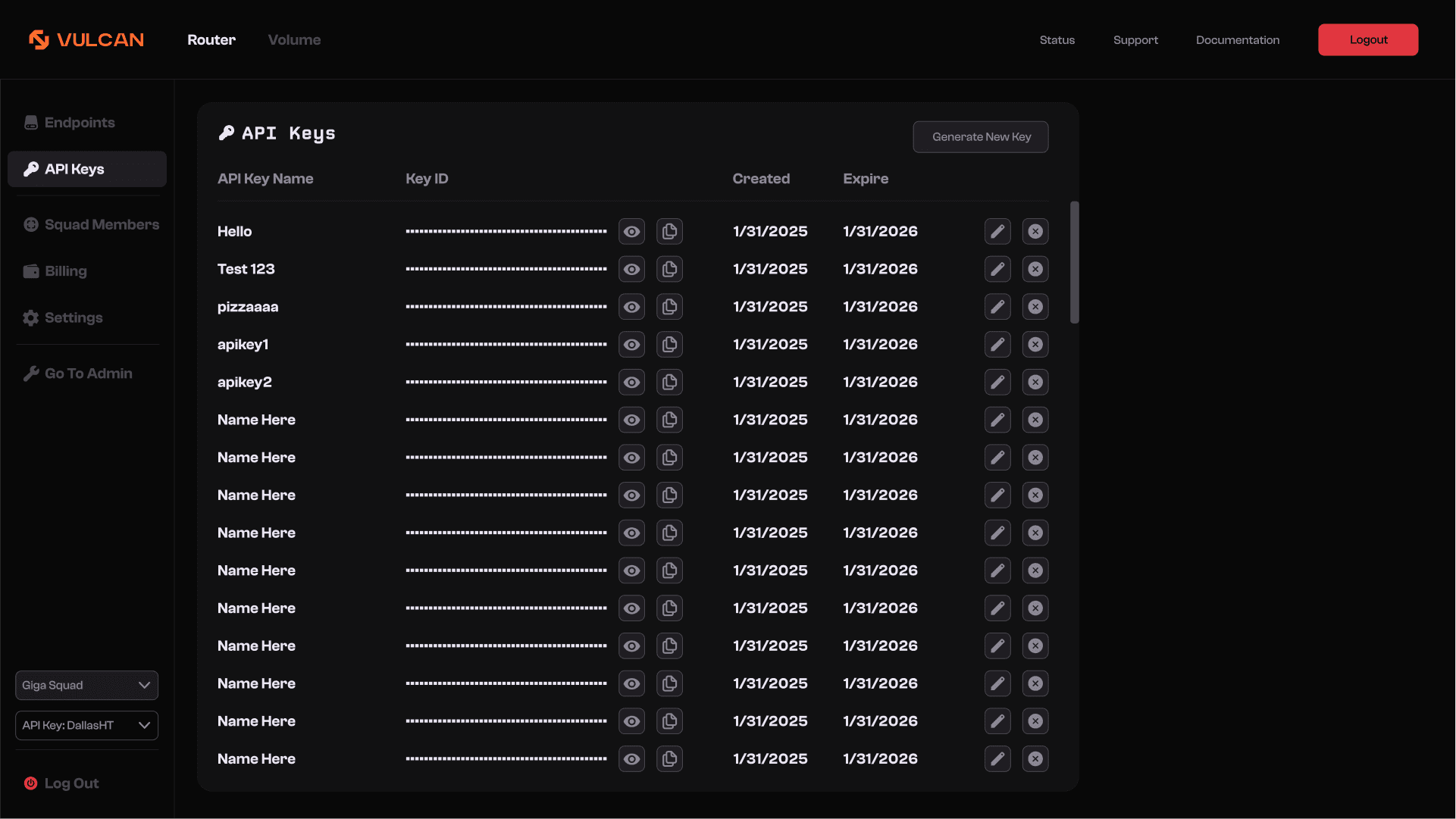Screen dimensions: 1456x819
Task: Delete the Hello API key
Action: click(x=1035, y=231)
